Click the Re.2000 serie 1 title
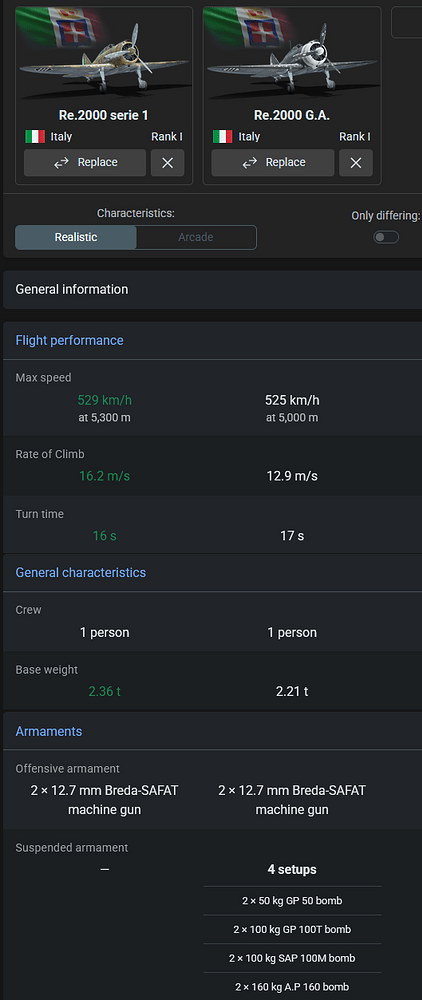Image resolution: width=422 pixels, height=1000 pixels. (104, 115)
